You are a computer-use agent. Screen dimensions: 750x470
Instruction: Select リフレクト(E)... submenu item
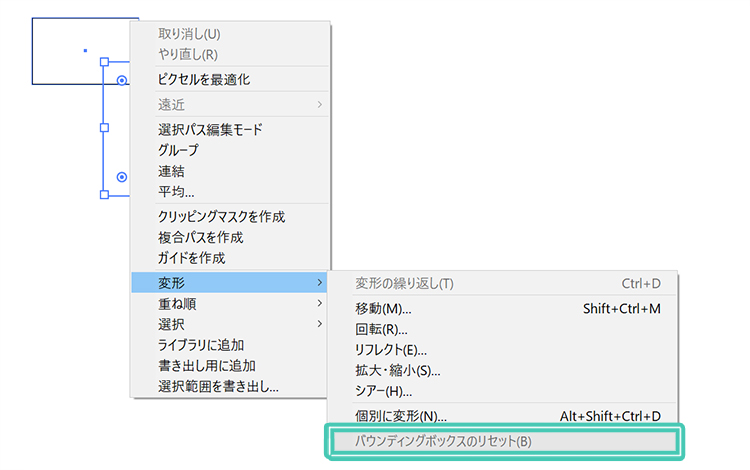(x=503, y=350)
